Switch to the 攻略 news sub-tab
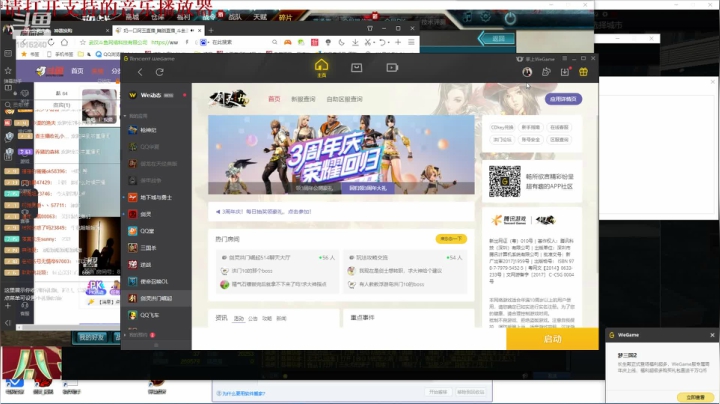Image resolution: width=720 pixels, height=404 pixels. pyautogui.click(x=267, y=318)
